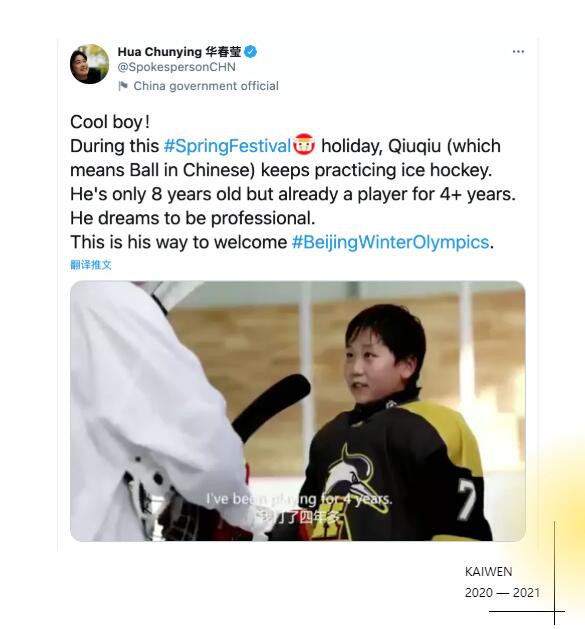
Task: Click the microphone in the video
Action: [x=272, y=405]
